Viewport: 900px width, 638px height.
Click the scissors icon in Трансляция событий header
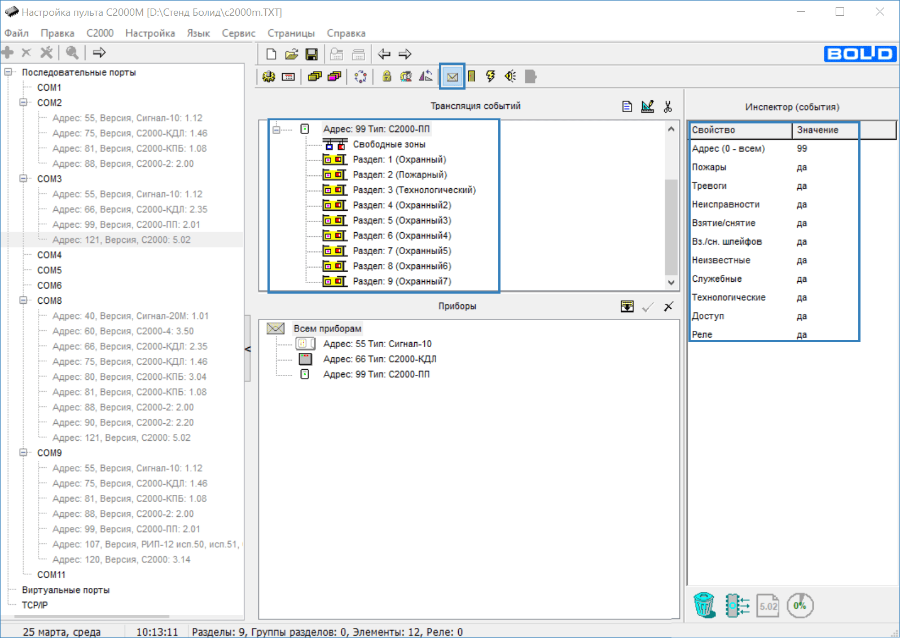tap(668, 107)
